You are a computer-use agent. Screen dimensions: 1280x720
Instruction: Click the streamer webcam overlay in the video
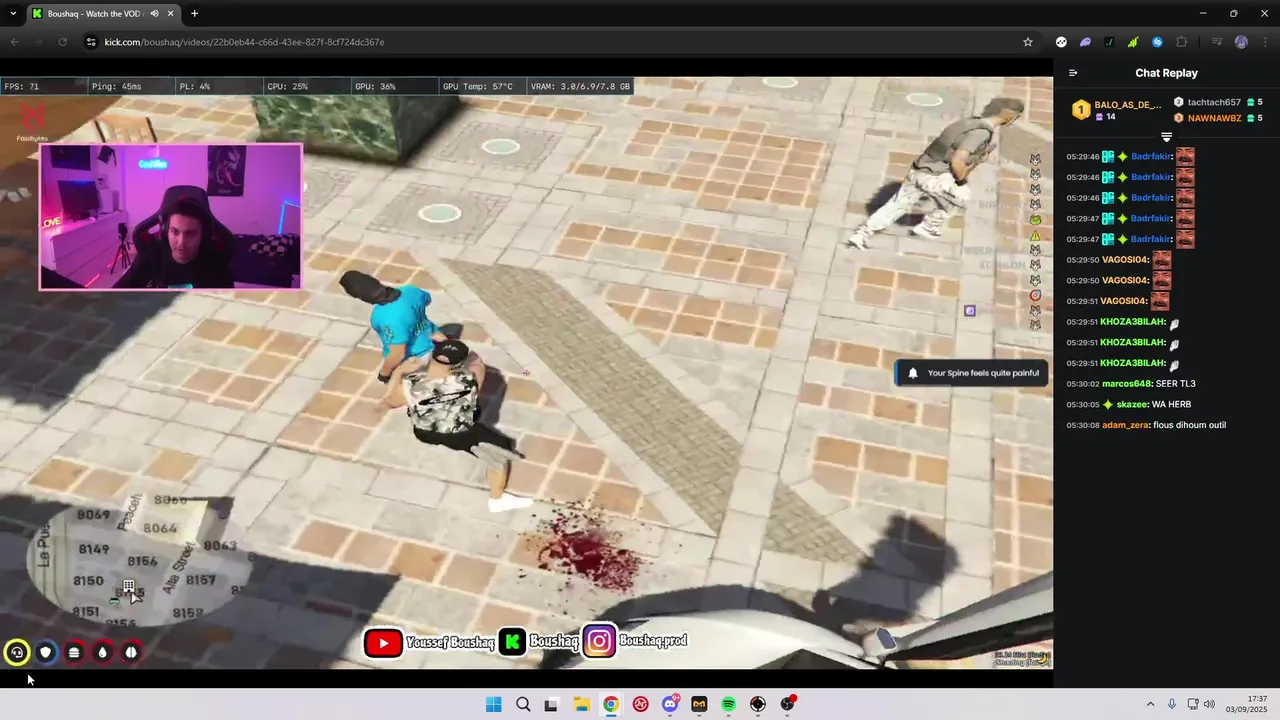point(170,216)
